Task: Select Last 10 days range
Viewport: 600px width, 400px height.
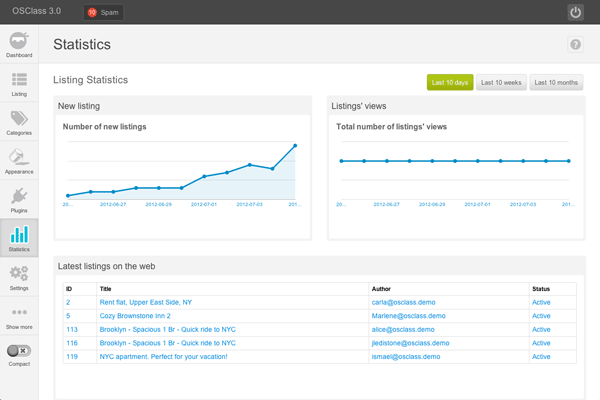Action: click(449, 82)
